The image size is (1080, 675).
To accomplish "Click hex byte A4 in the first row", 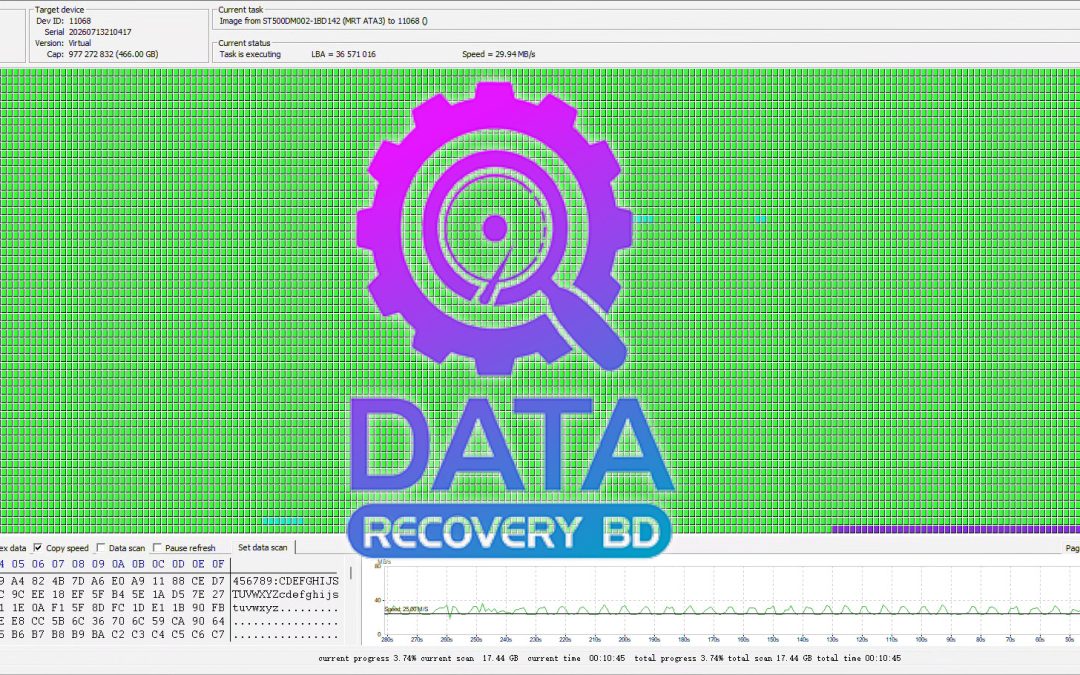I will click(x=18, y=581).
